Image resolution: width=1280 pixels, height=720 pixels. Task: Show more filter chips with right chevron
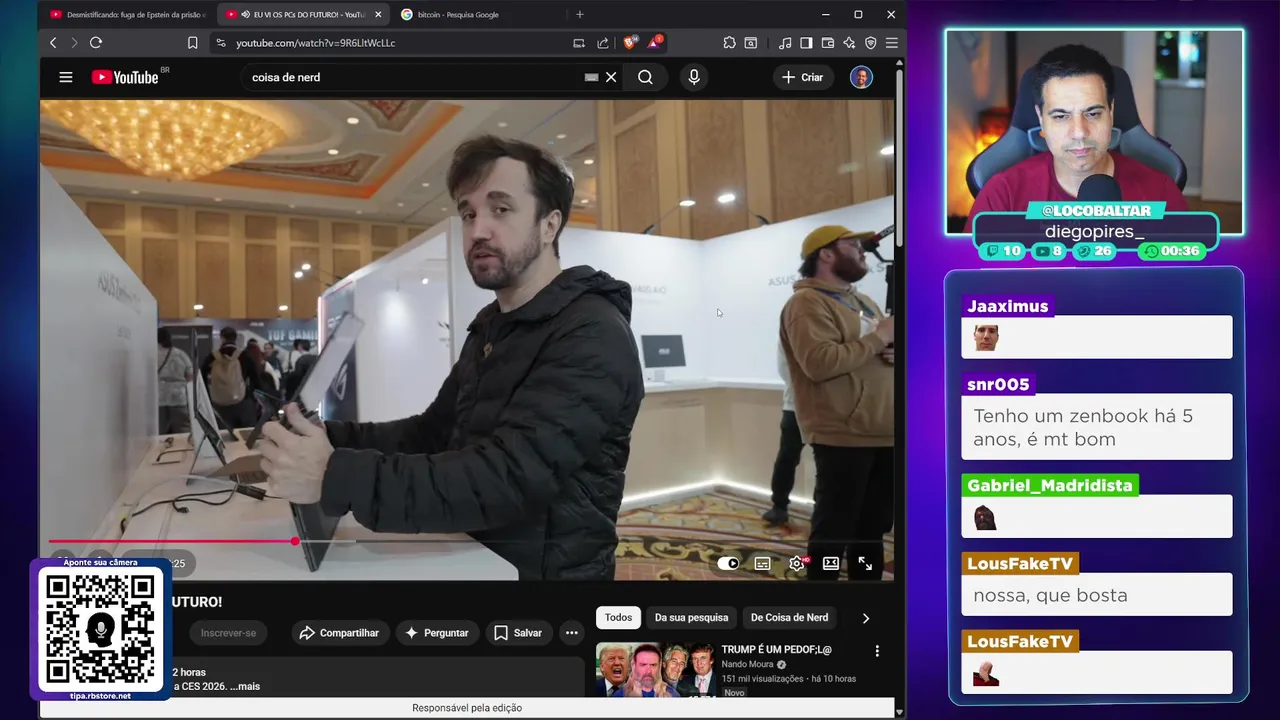click(x=866, y=618)
